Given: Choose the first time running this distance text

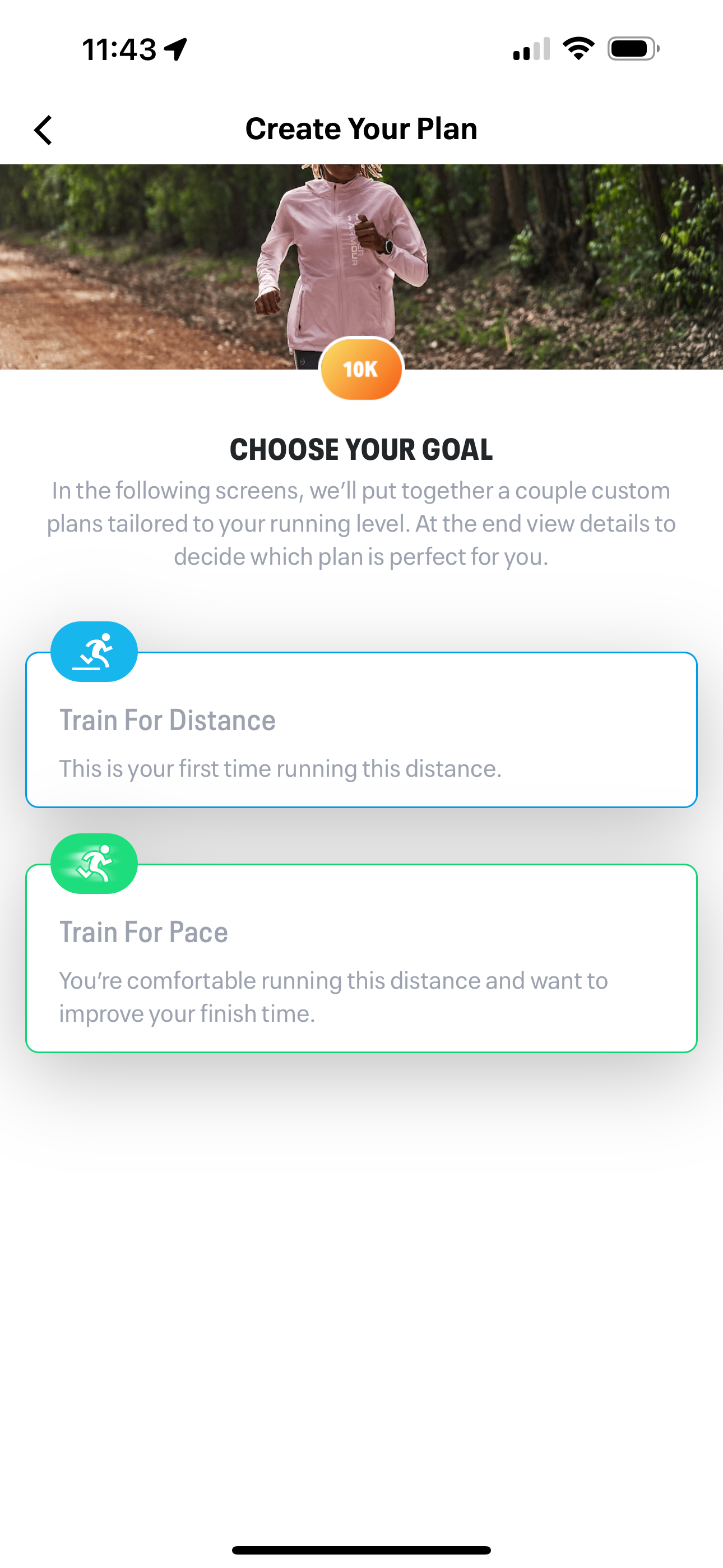Looking at the screenshot, I should tap(280, 769).
